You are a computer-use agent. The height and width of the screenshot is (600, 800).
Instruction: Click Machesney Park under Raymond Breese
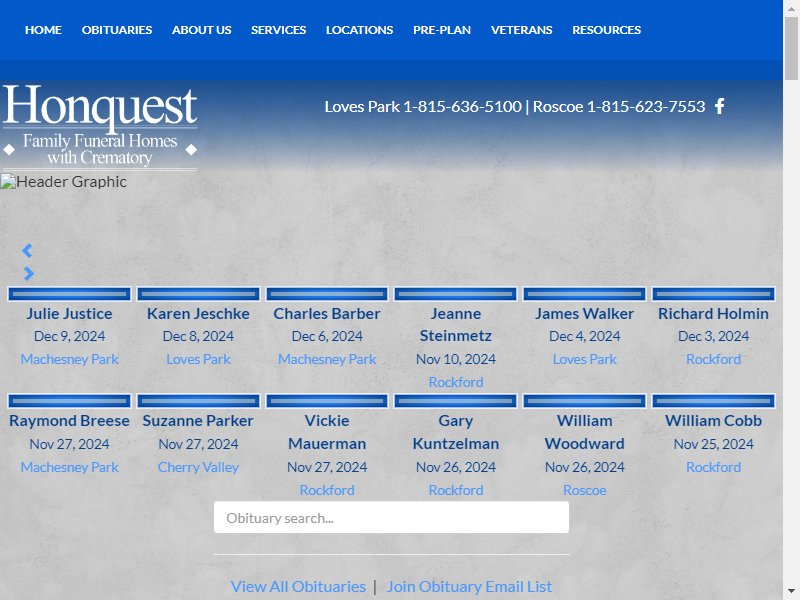[69, 467]
